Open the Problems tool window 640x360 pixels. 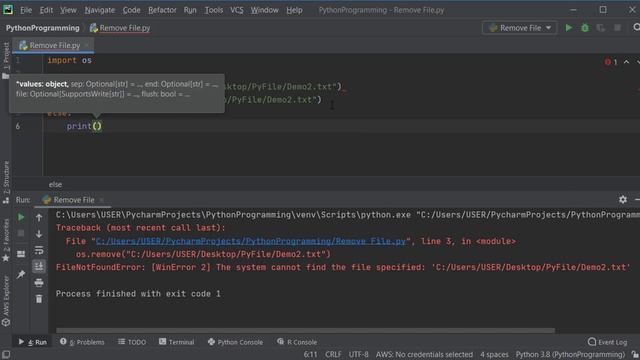pos(82,342)
